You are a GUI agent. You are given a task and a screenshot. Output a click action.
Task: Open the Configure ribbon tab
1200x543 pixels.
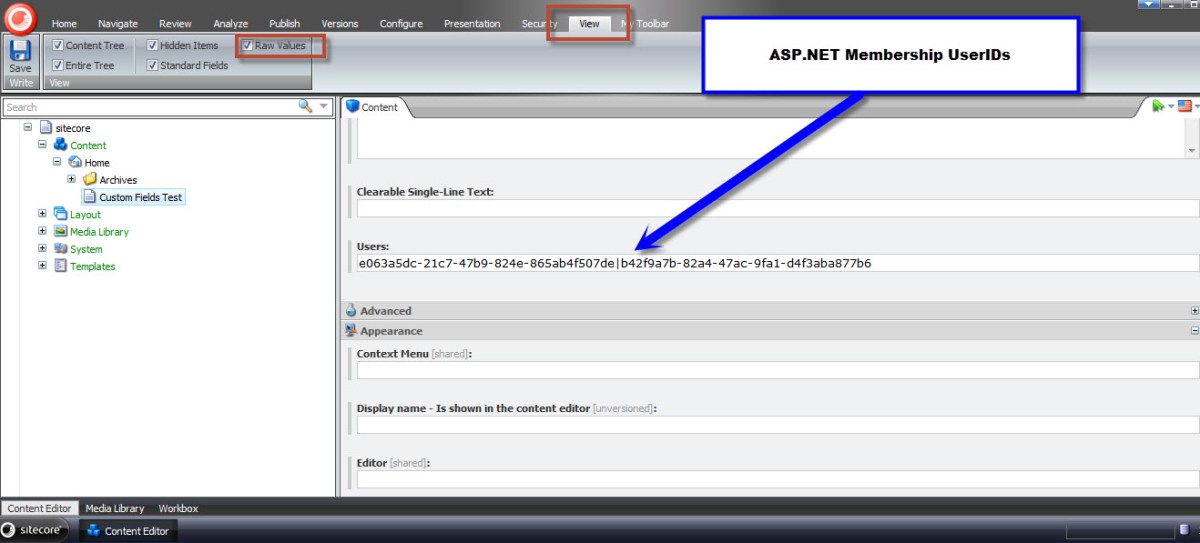coord(401,24)
